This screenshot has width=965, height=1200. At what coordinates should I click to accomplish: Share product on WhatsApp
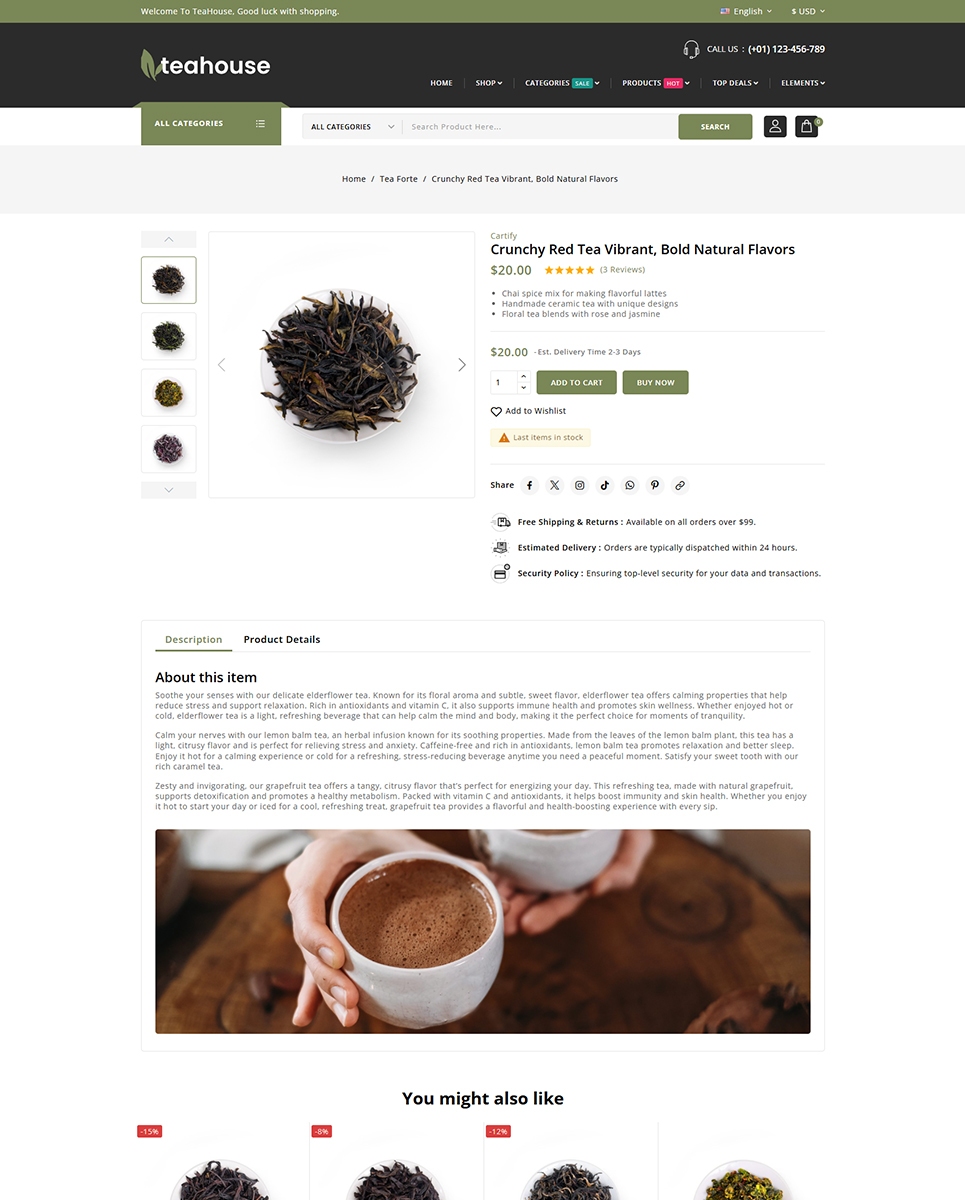630,485
